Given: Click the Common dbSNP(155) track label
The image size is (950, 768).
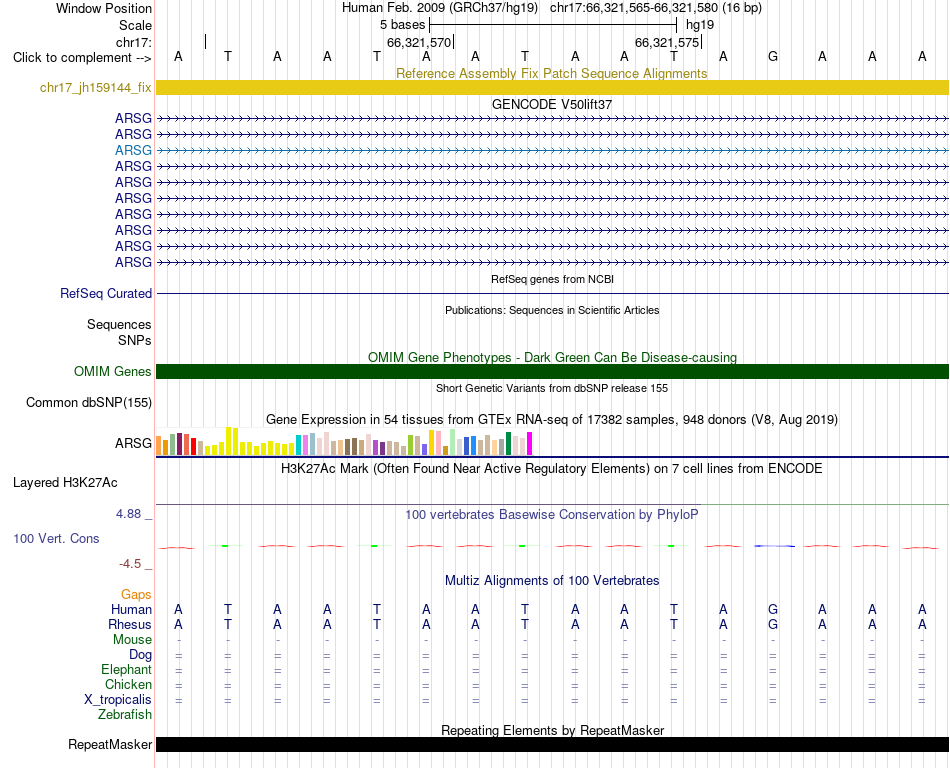Looking at the screenshot, I should (x=88, y=402).
